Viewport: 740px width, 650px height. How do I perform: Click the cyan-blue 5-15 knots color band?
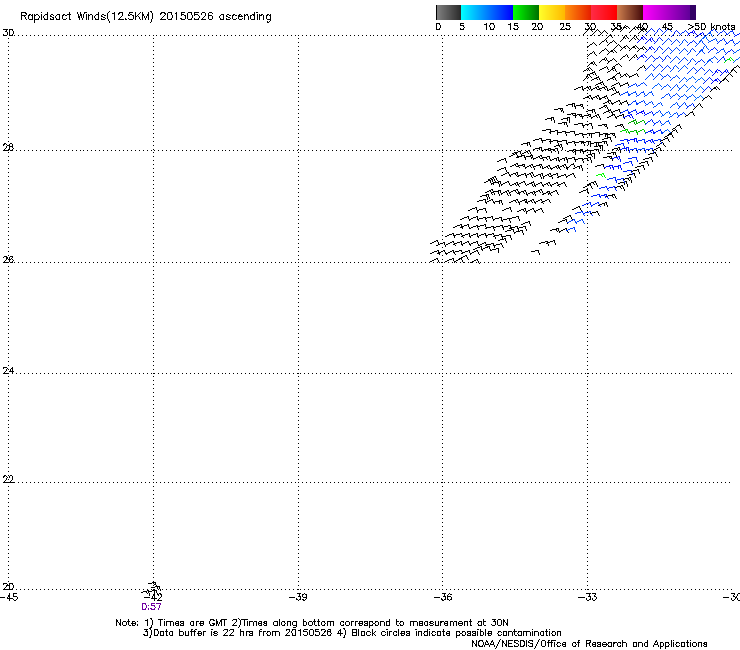pyautogui.click(x=487, y=12)
